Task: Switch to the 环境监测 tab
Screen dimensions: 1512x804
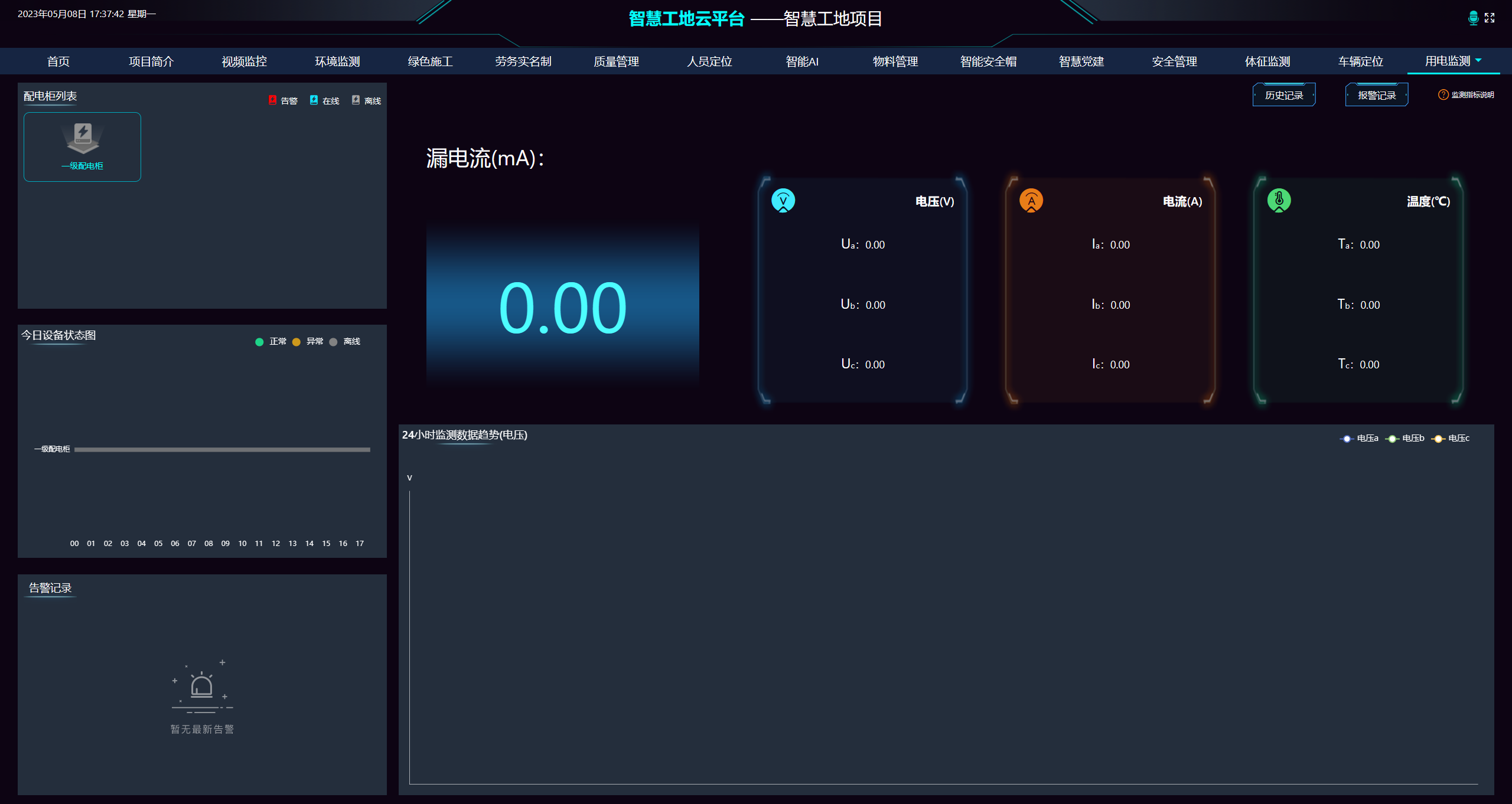Action: click(x=337, y=61)
